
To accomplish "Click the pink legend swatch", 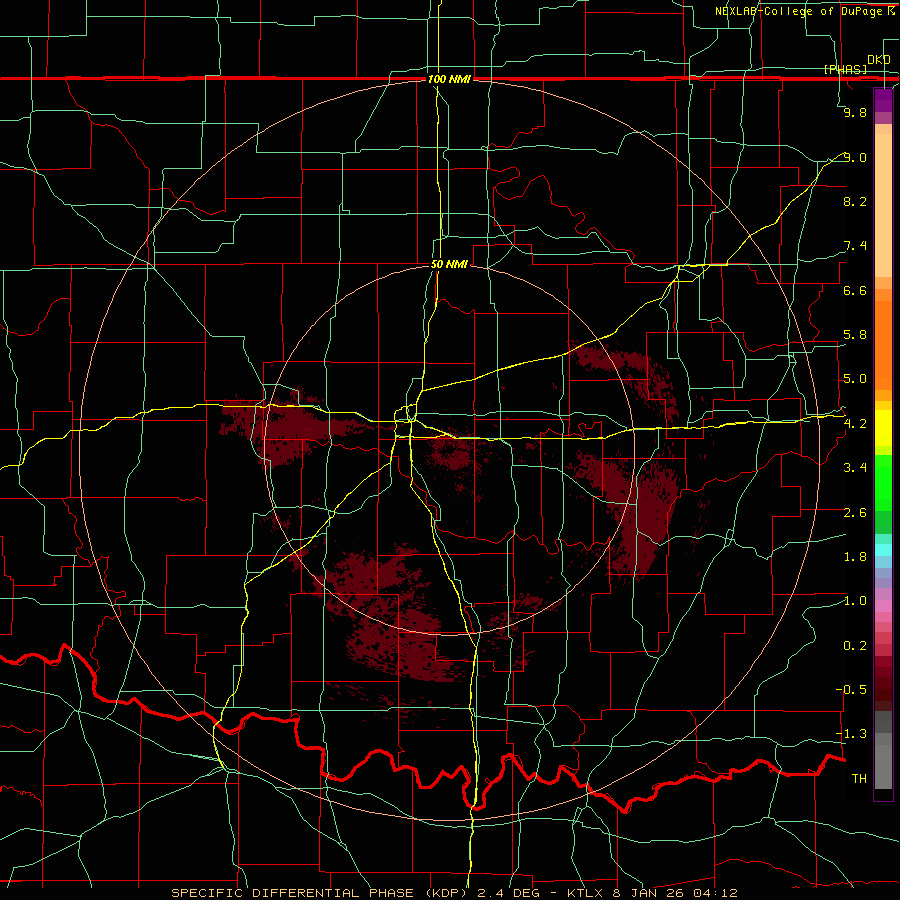I will [x=883, y=606].
